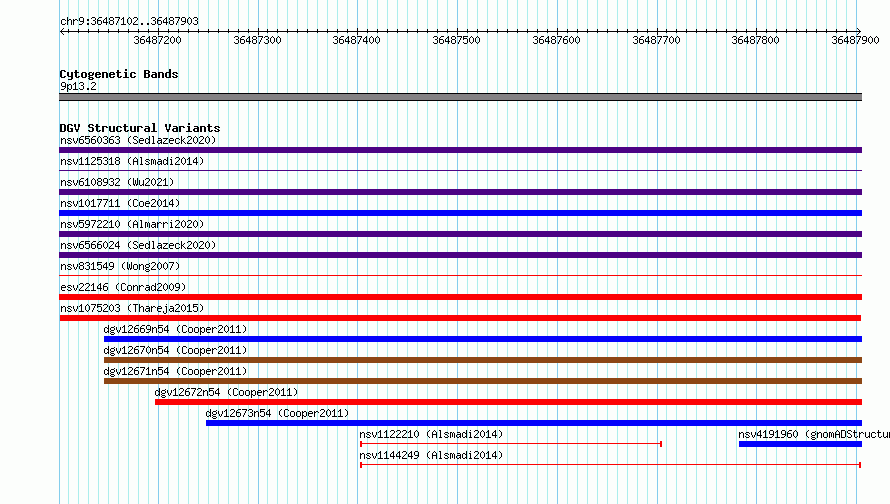Select the short blue nsv4191960 variant bar

click(x=800, y=444)
